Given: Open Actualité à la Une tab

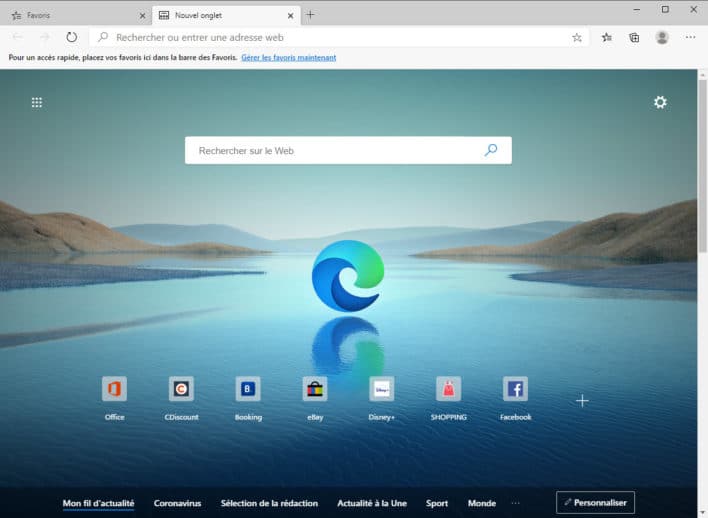Looking at the screenshot, I should pos(372,503).
